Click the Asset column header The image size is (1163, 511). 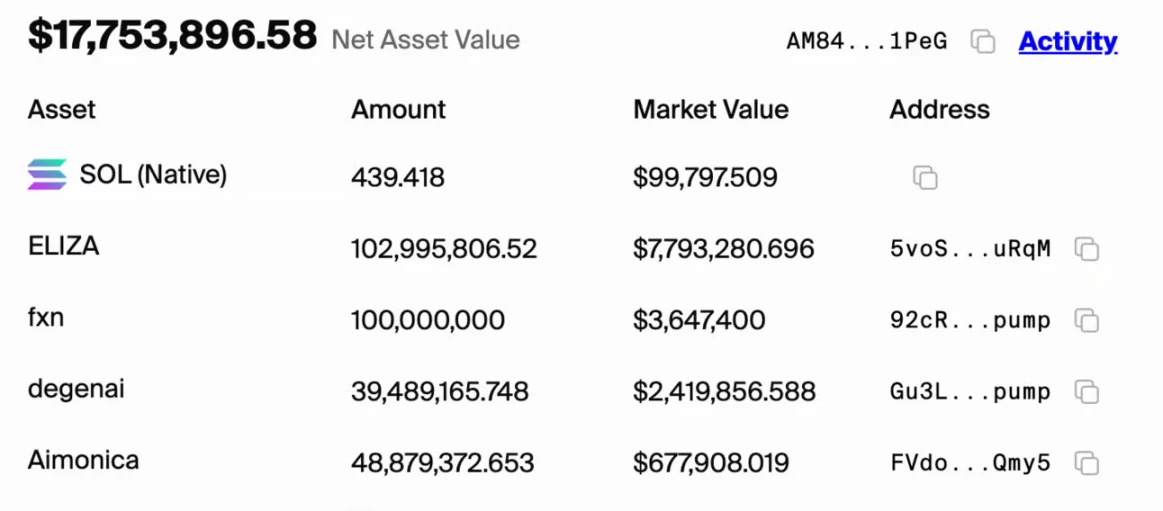62,109
